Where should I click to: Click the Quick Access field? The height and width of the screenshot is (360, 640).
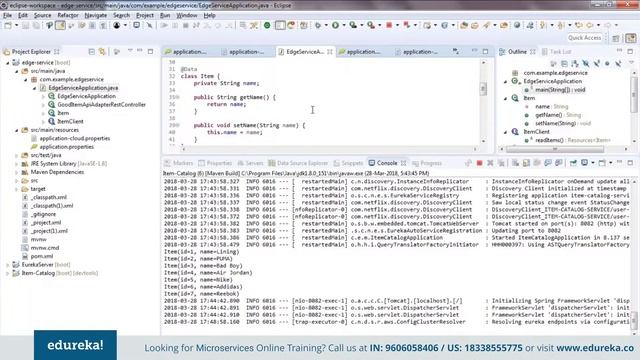(584, 38)
